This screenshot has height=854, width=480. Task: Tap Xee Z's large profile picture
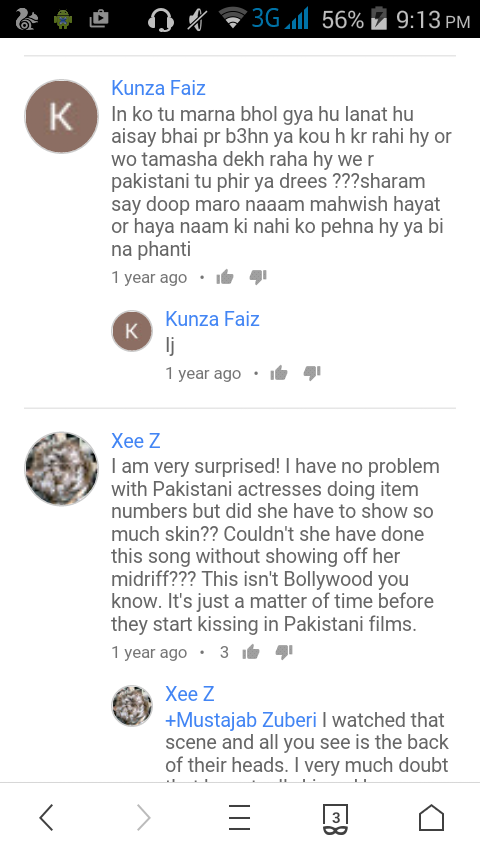[x=61, y=469]
